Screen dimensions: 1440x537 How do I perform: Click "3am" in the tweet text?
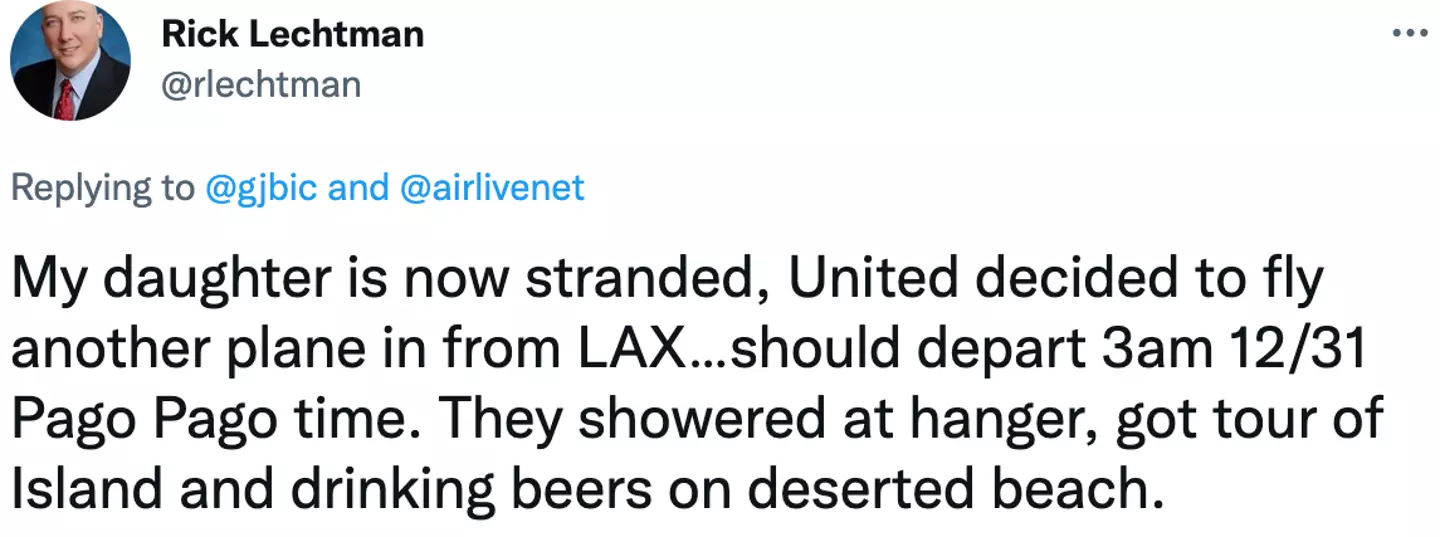1145,350
